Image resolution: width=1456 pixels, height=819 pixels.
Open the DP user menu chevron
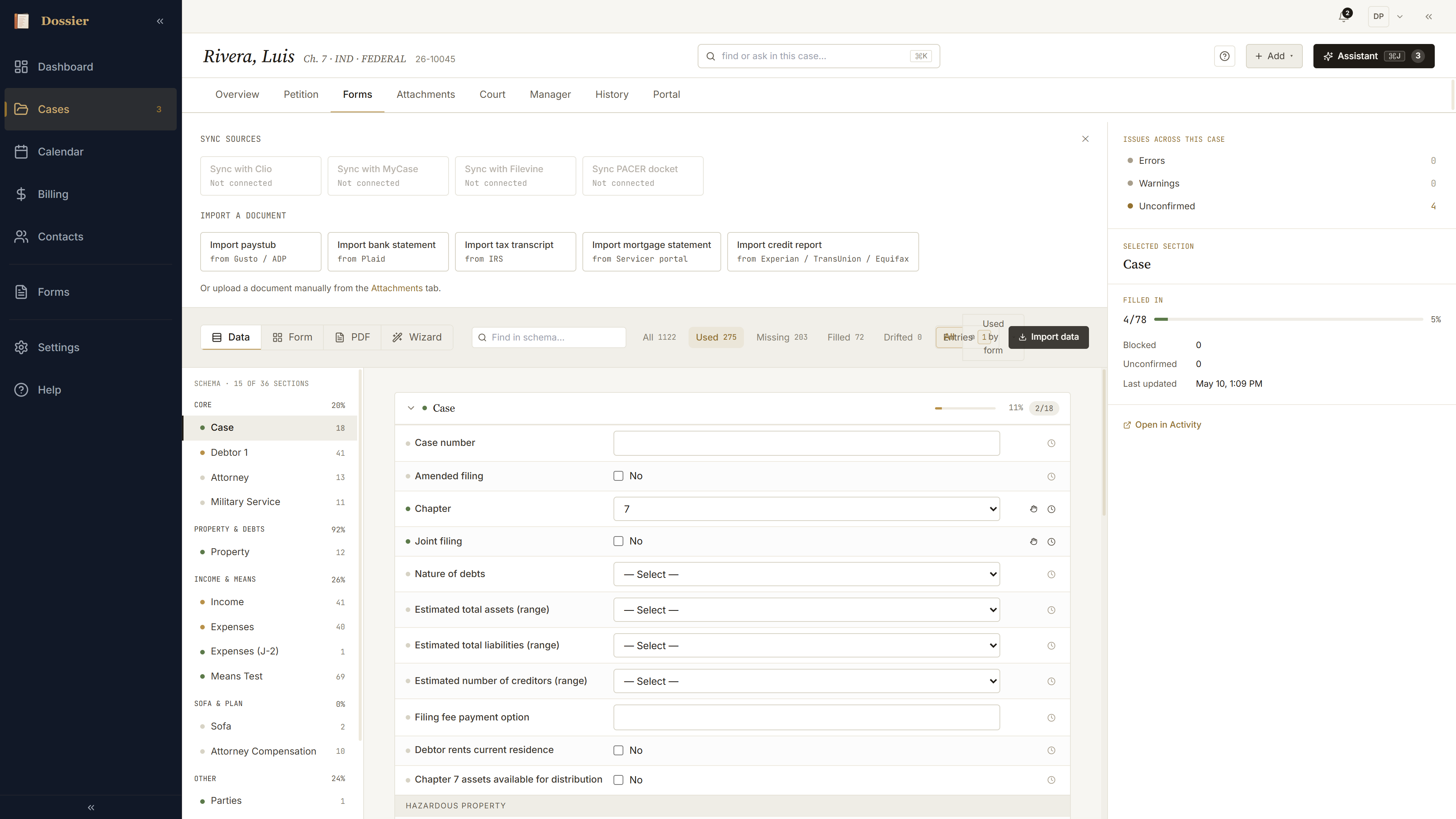pos(1400,16)
